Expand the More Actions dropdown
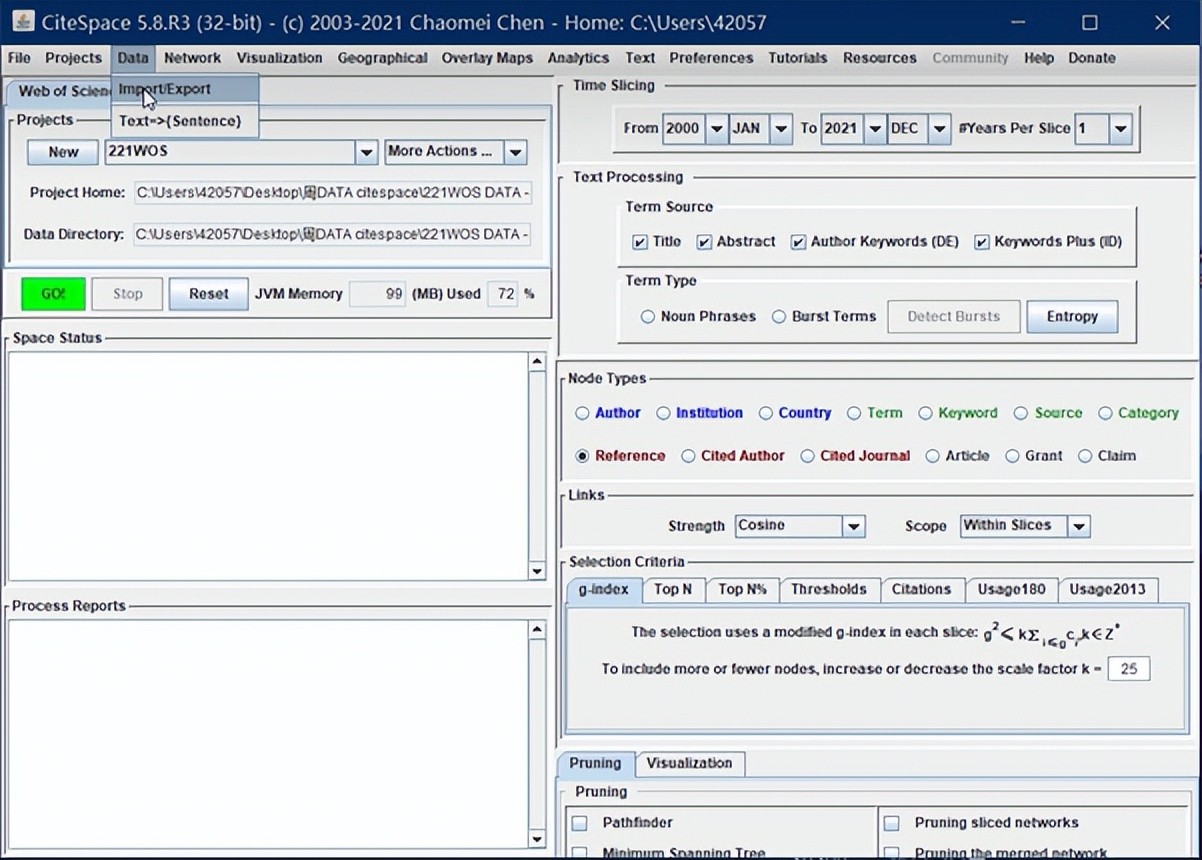Screen dimensions: 1202x860 [515, 152]
